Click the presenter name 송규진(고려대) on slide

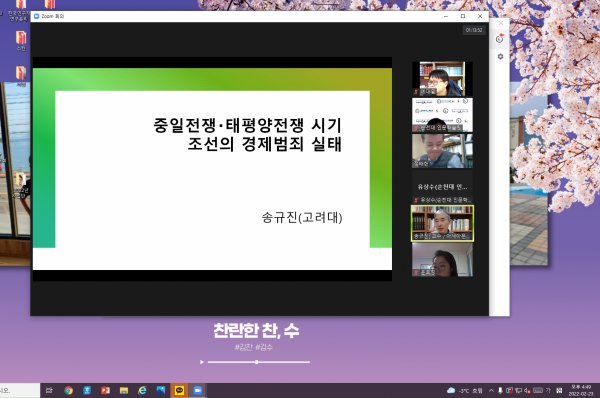[302, 217]
